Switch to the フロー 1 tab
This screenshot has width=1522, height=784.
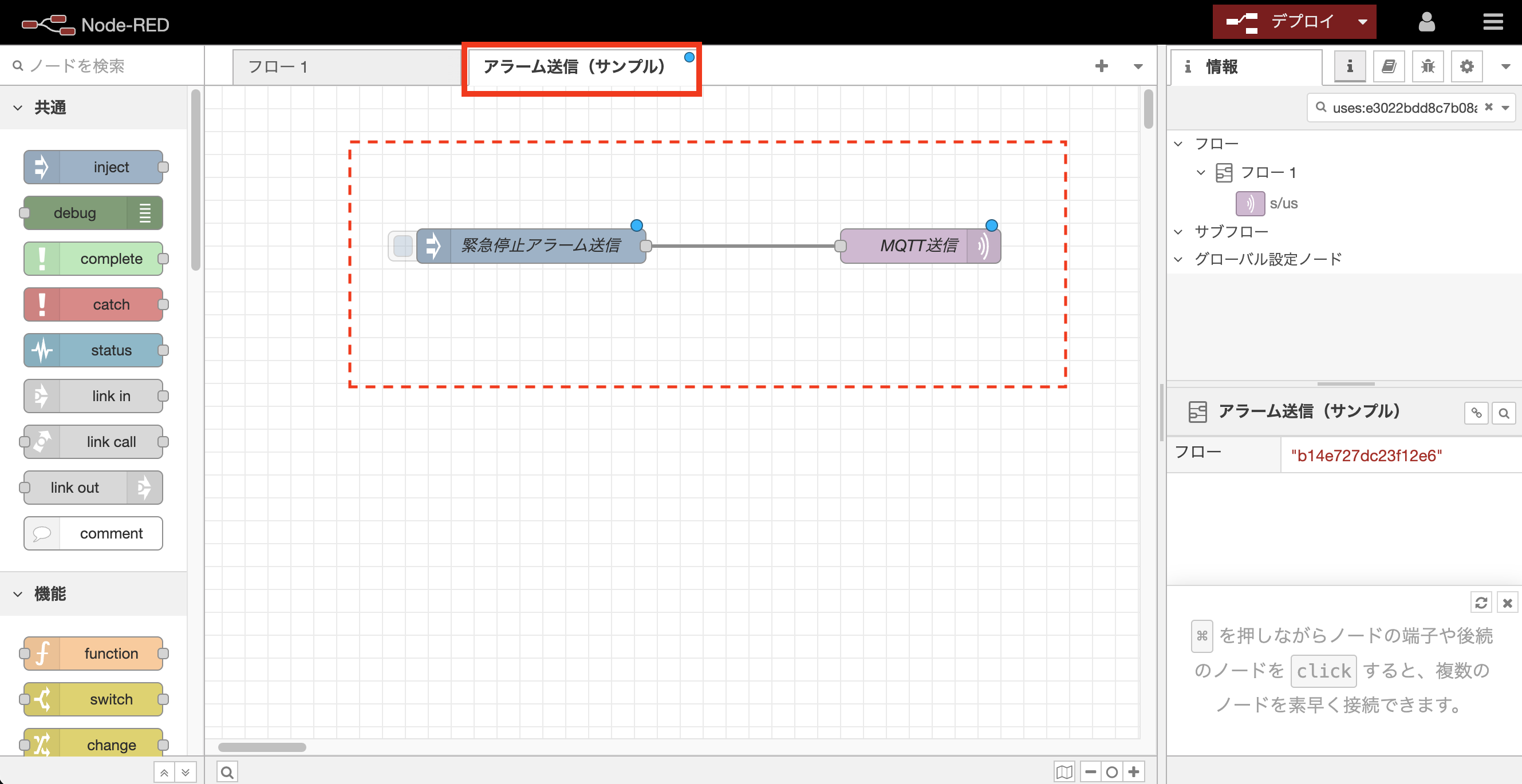click(x=348, y=67)
